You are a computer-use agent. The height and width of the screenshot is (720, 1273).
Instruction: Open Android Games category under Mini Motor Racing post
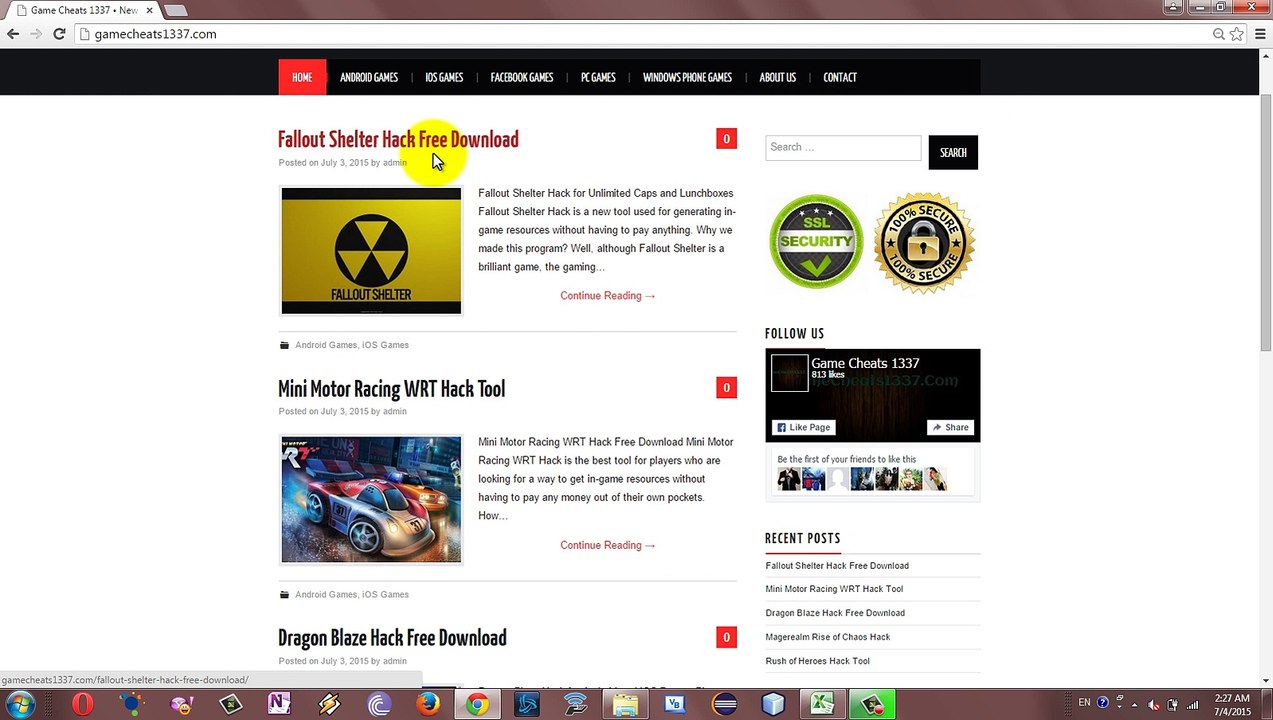tap(326, 594)
